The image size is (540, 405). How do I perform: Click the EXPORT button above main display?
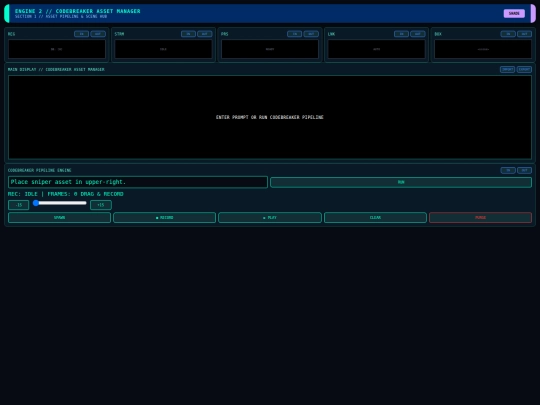click(x=524, y=69)
